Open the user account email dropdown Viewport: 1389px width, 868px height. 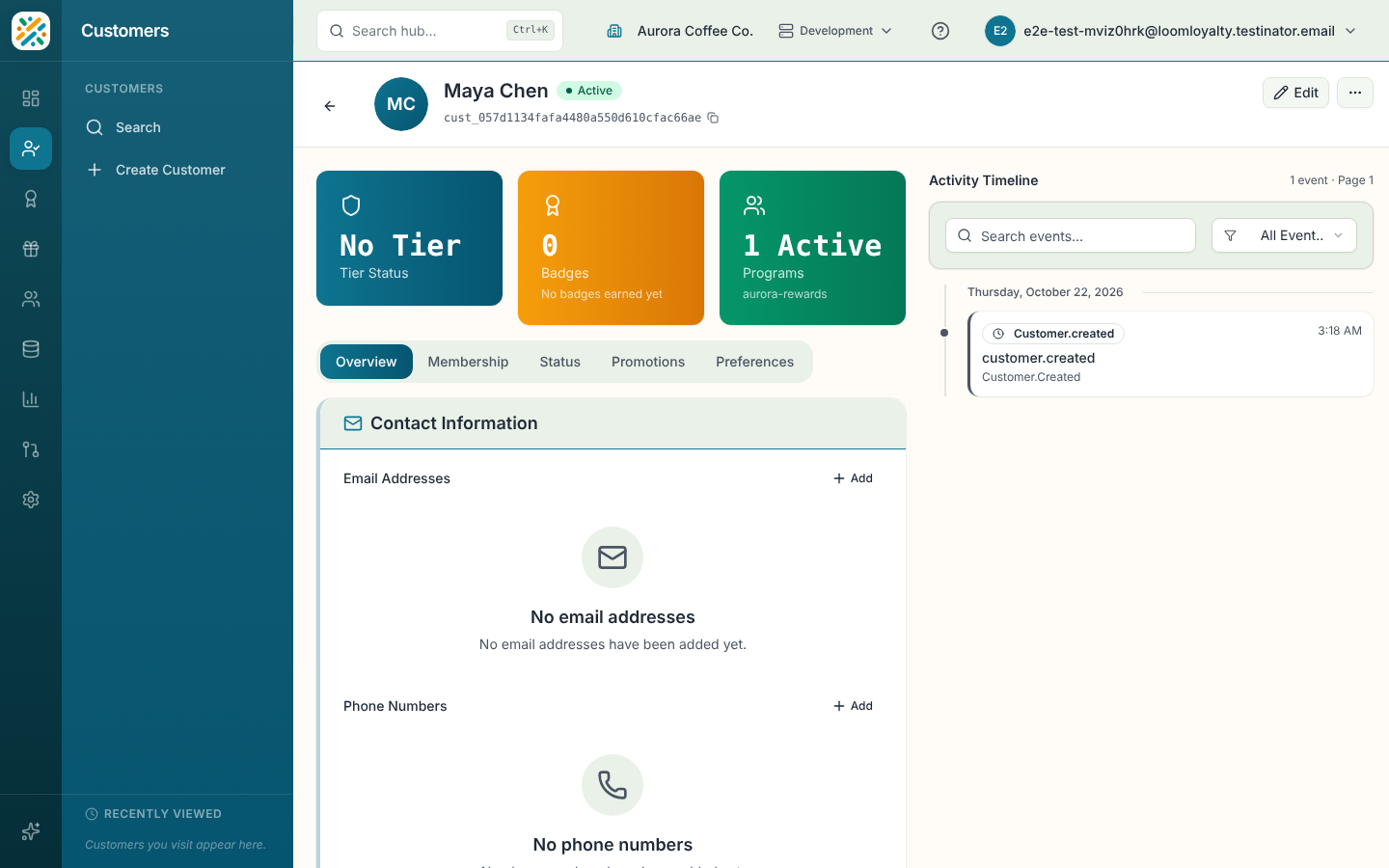pyautogui.click(x=1171, y=31)
